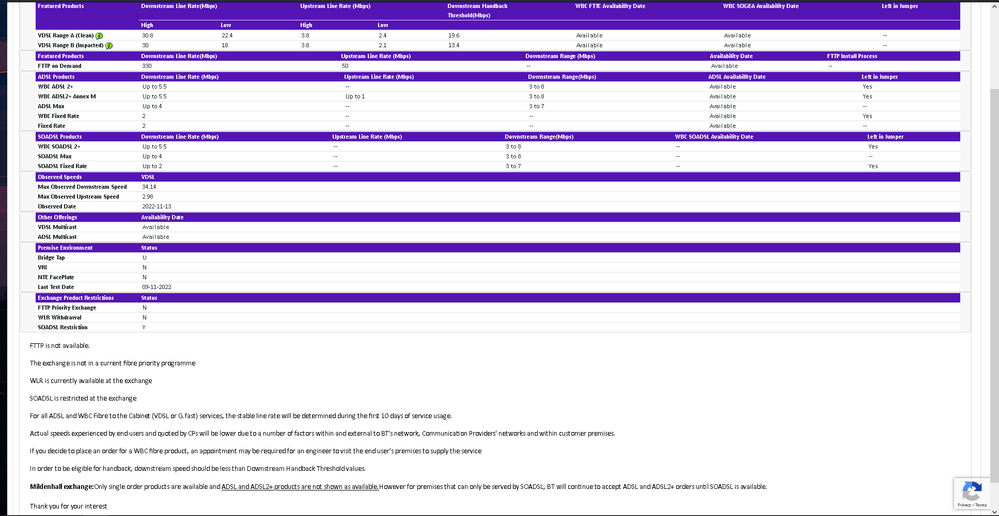999x516 pixels.
Task: Select the "SOADSL Max" row label
Action: tap(55, 156)
